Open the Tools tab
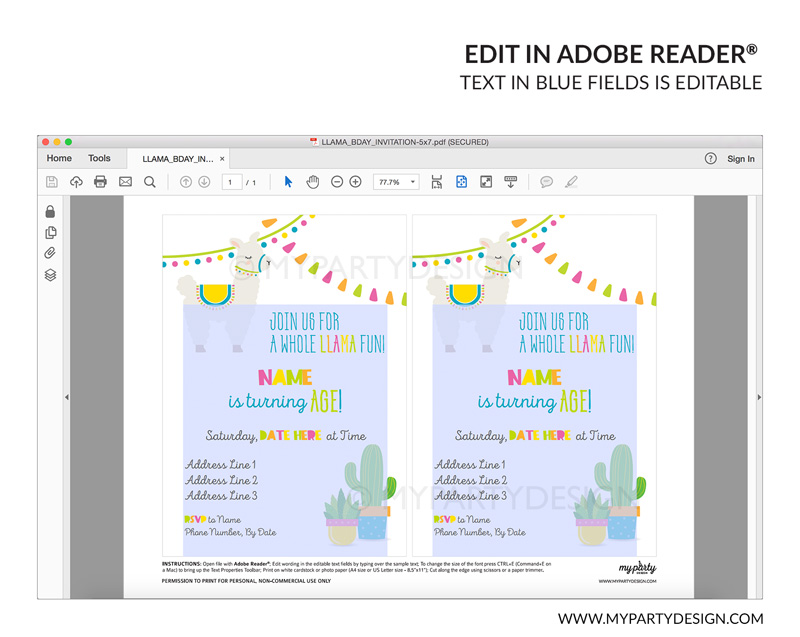 (x=99, y=158)
